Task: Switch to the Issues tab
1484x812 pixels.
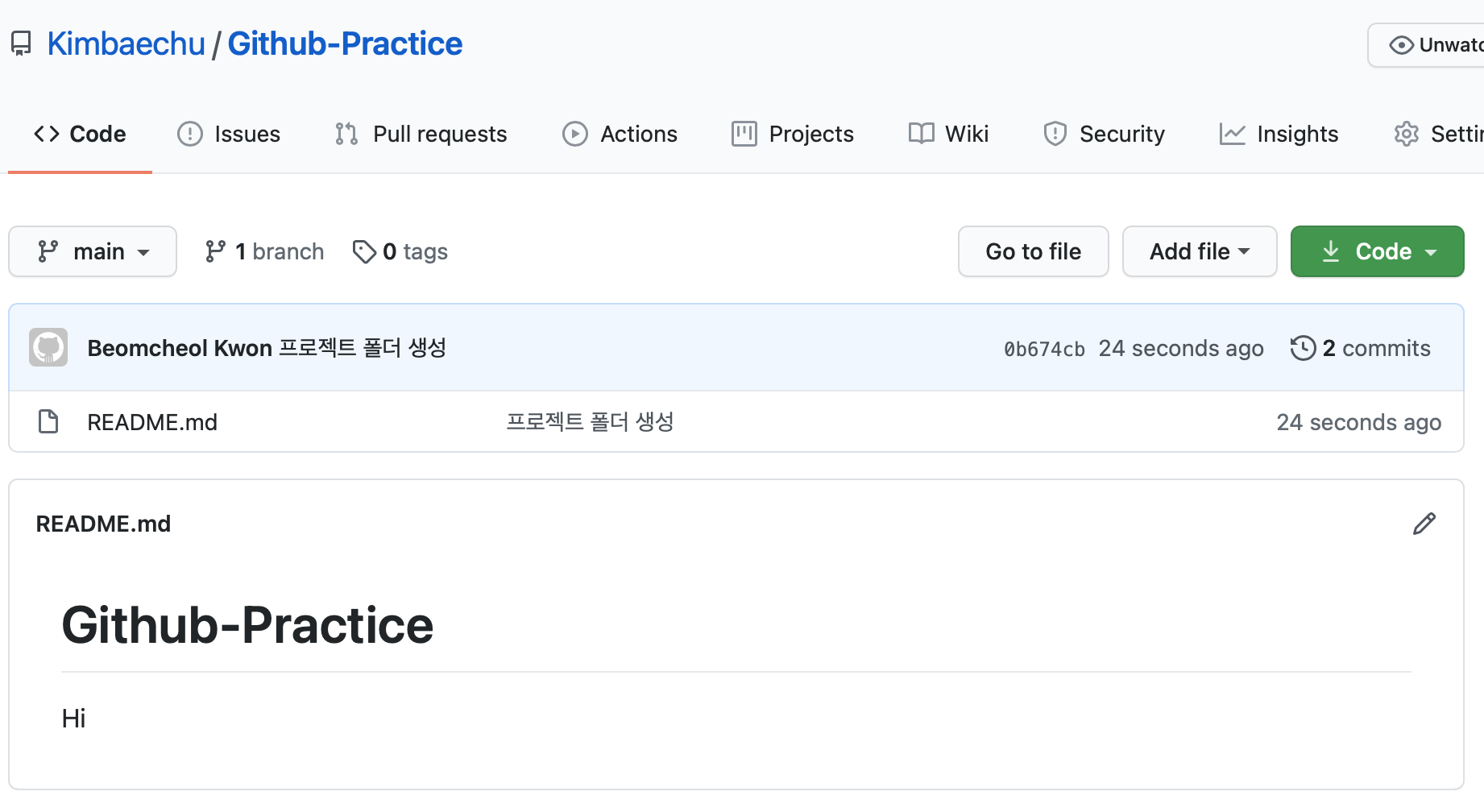Action: pos(229,134)
